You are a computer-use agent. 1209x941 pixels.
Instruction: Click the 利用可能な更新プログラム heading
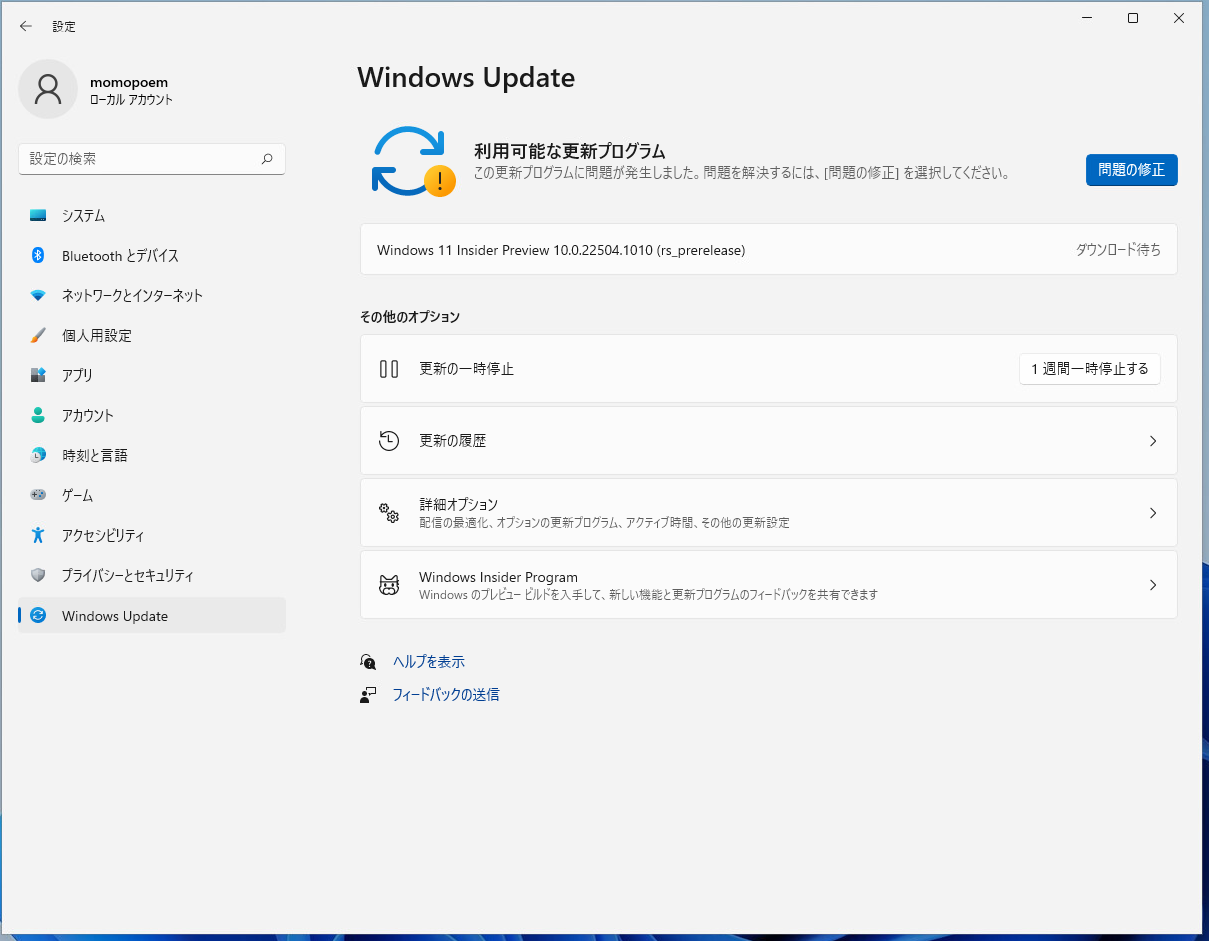569,152
